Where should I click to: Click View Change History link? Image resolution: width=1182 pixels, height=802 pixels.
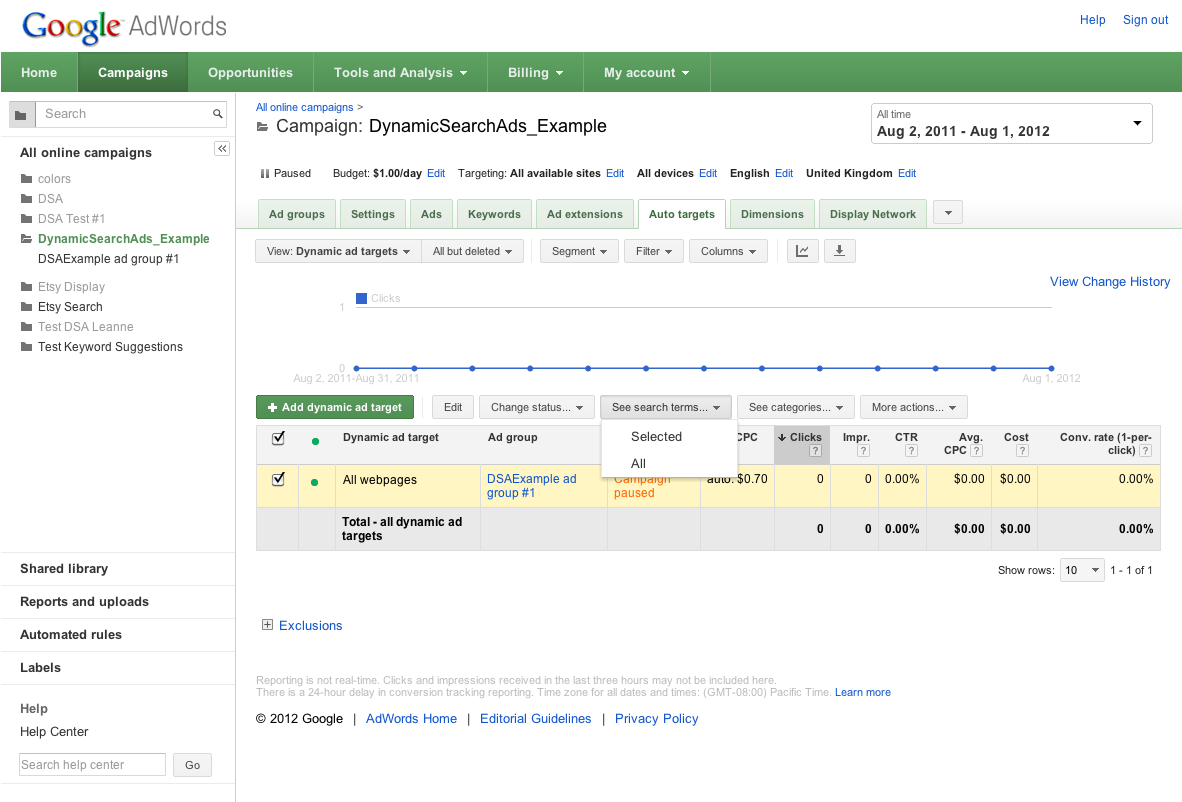(x=1110, y=281)
